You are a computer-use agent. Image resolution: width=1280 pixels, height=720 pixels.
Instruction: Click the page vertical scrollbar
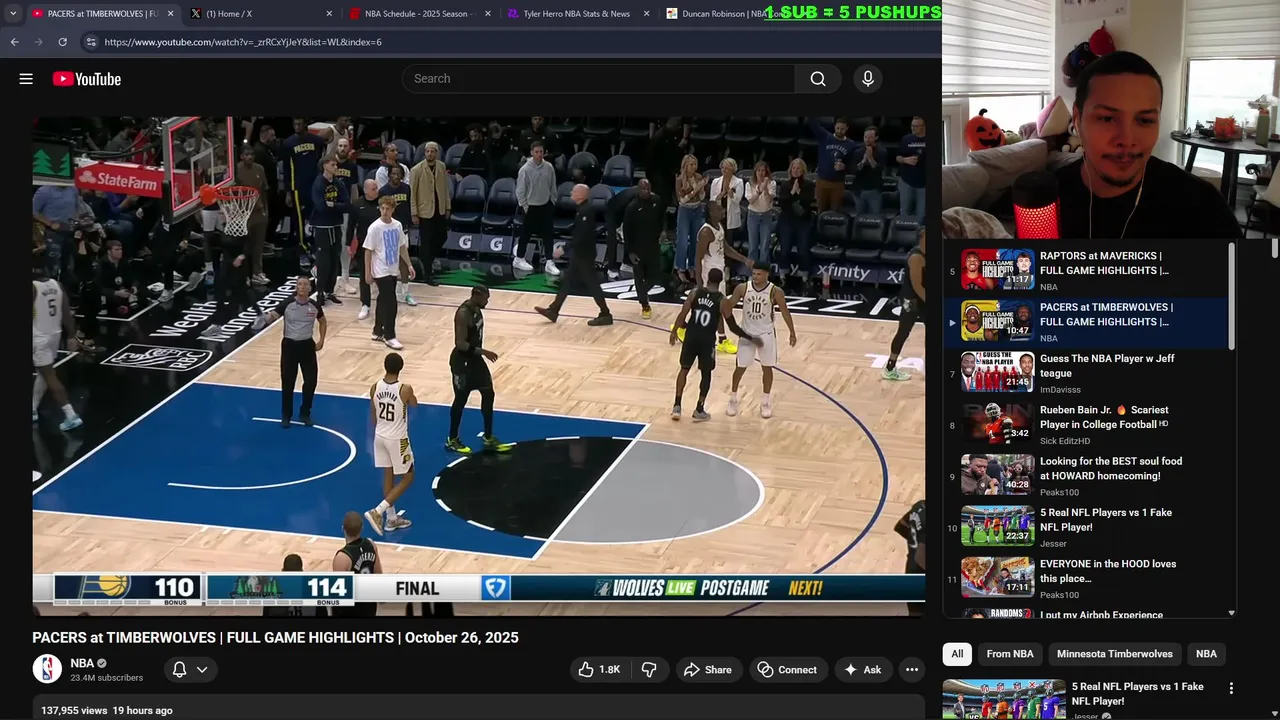click(x=1274, y=248)
